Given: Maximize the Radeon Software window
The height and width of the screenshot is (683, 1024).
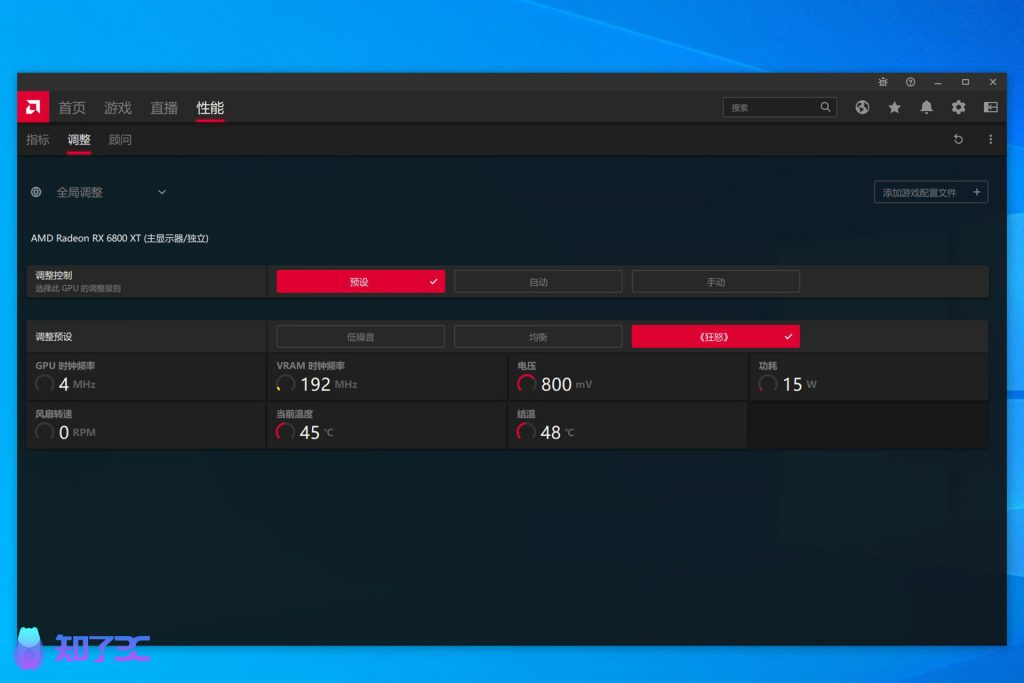Looking at the screenshot, I should pyautogui.click(x=965, y=82).
